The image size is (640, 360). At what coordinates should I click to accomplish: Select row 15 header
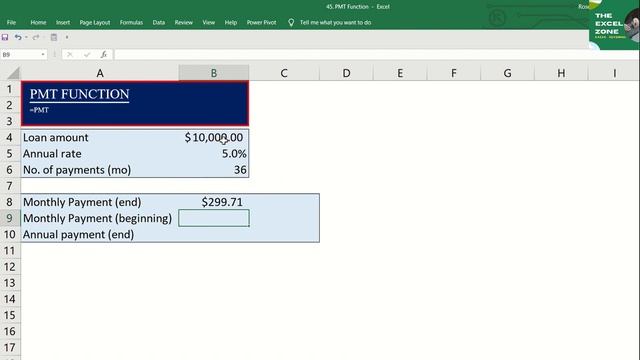[10, 315]
